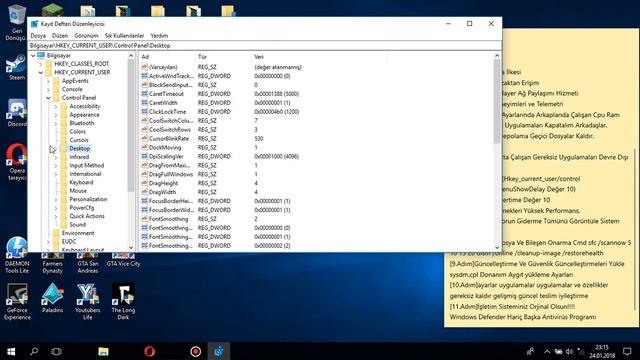Viewport: 640px width, 360px height.
Task: Open DAEMON Tools Lite desktop icon
Action: click(x=17, y=255)
